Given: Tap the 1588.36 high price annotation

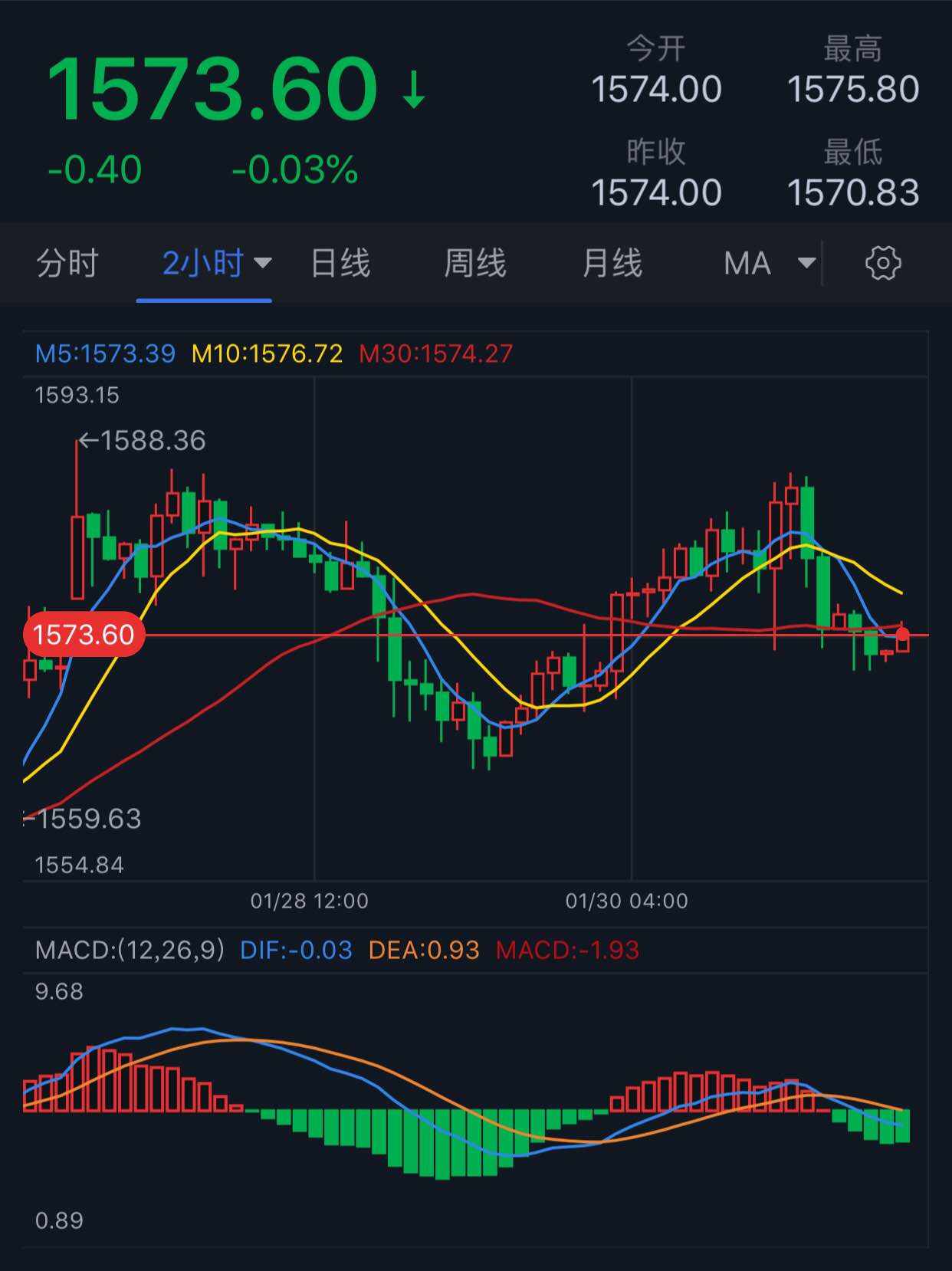Looking at the screenshot, I should click(143, 440).
